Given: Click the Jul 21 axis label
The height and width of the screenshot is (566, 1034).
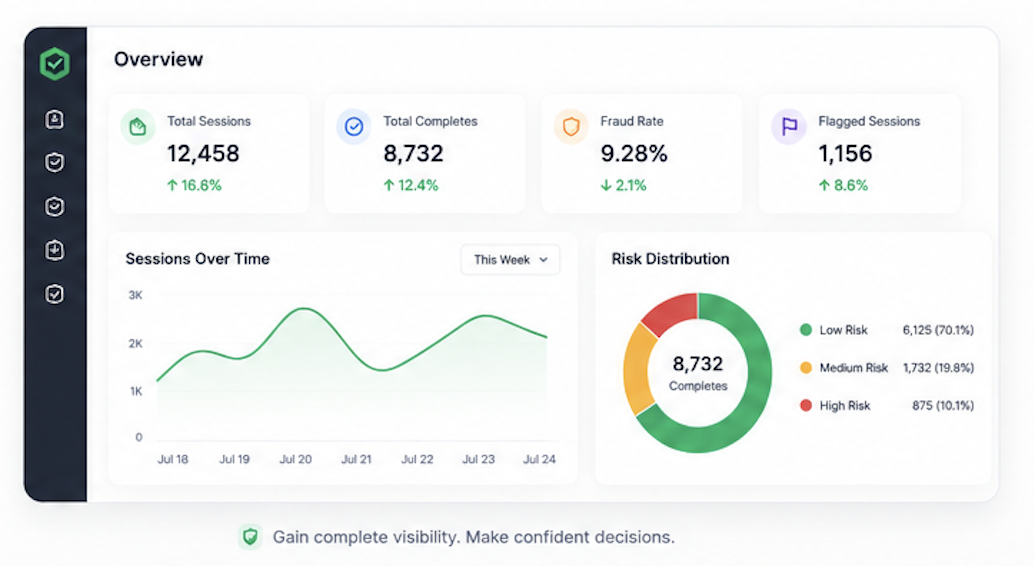Looking at the screenshot, I should [x=356, y=459].
